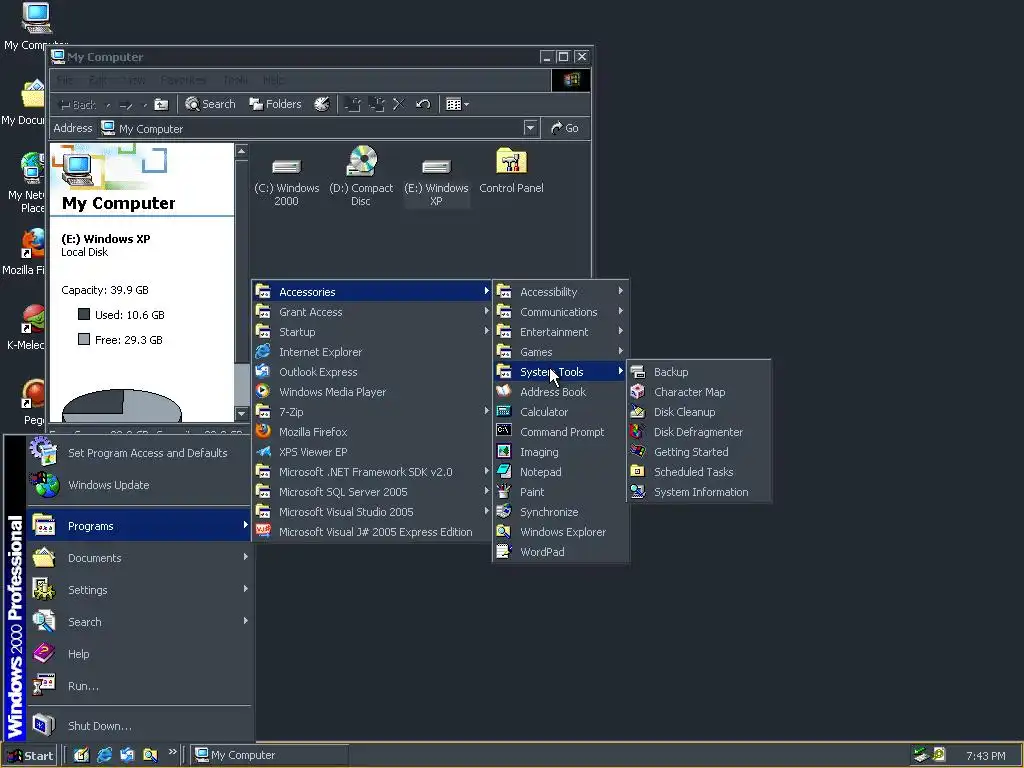Click Show Desktop in Quick Launch
Viewport: 1024px width, 768px height.
(81, 755)
